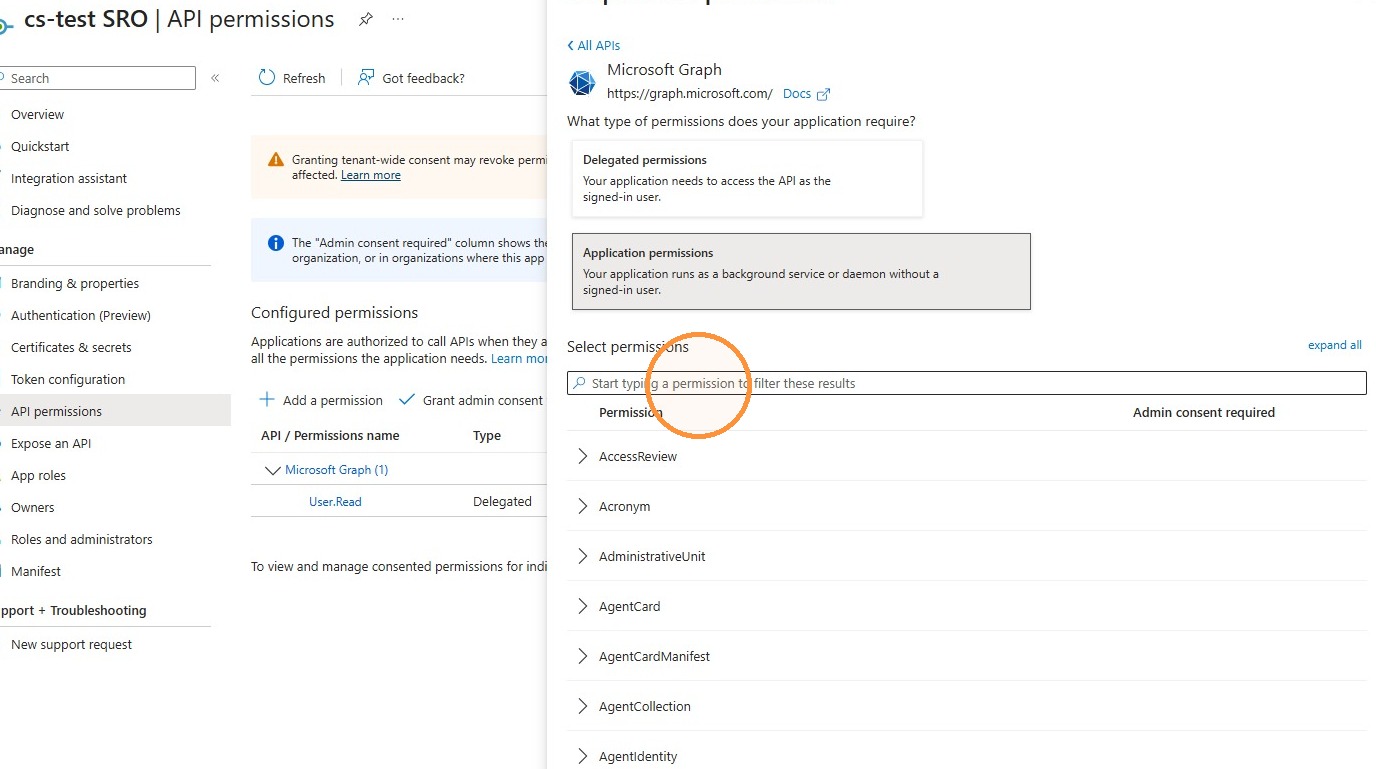Open Docs external link icon
The width and height of the screenshot is (1376, 769).
pos(823,94)
